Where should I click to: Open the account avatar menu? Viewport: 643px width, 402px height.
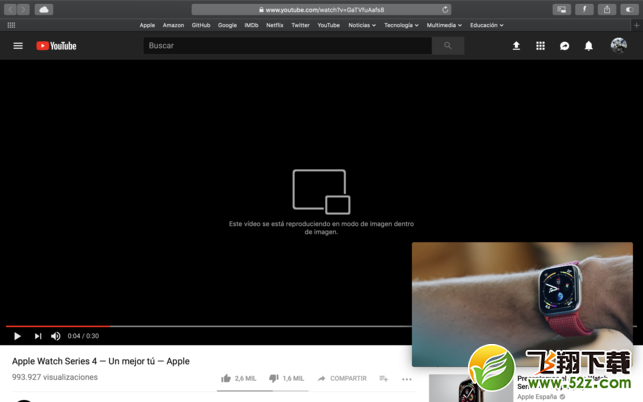[x=618, y=46]
